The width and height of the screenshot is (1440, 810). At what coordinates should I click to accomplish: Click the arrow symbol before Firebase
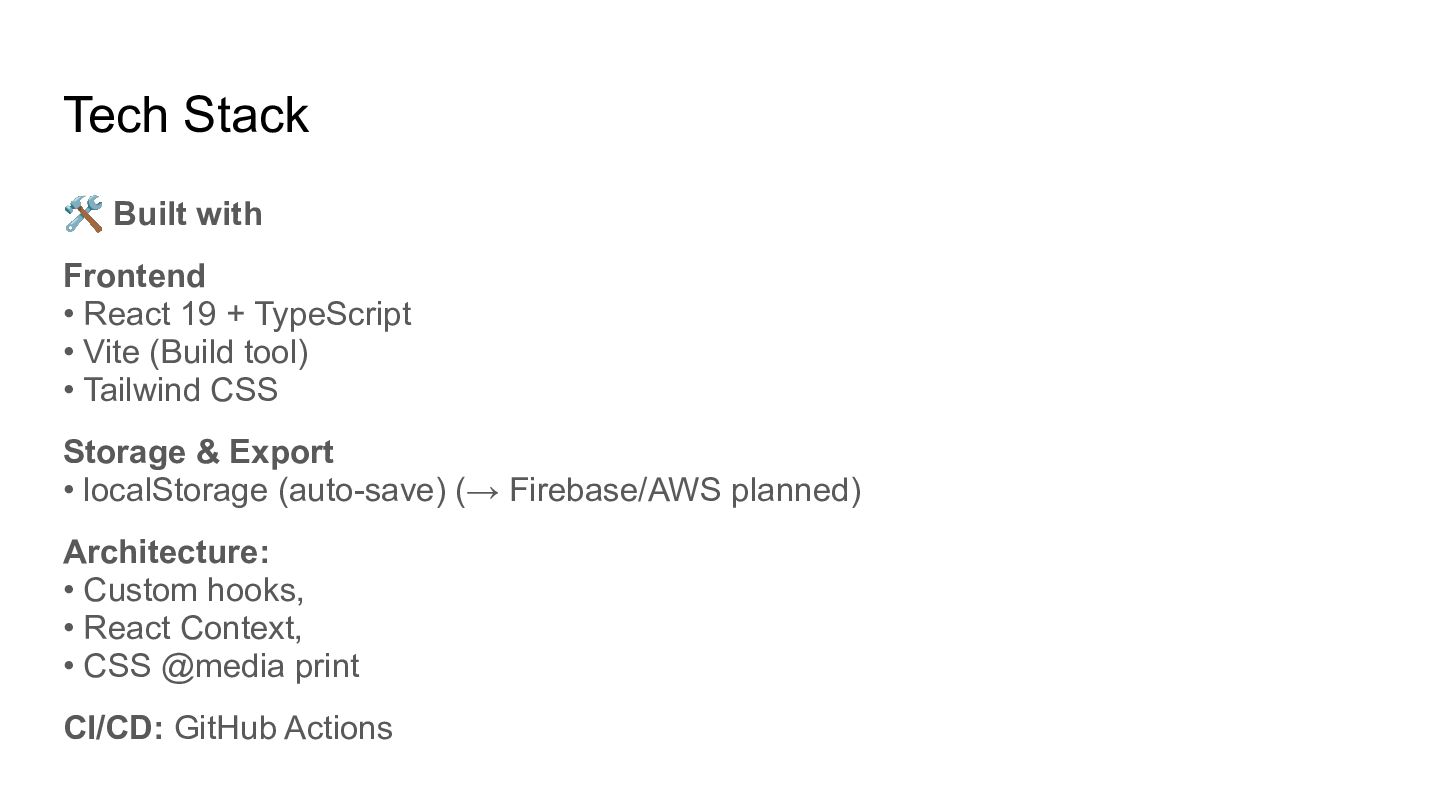click(x=484, y=491)
